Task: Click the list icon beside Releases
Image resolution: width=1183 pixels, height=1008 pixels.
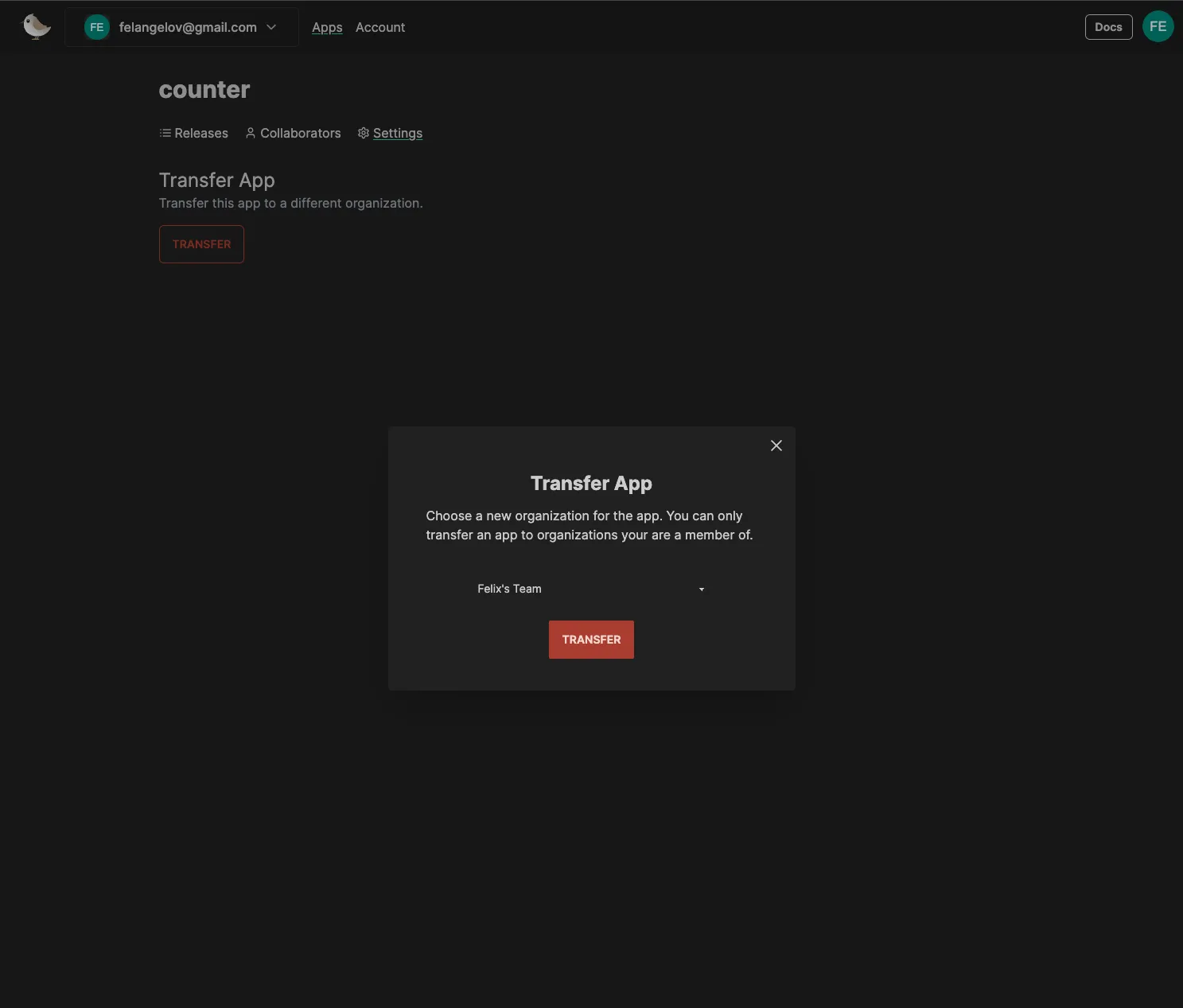Action: tap(165, 133)
